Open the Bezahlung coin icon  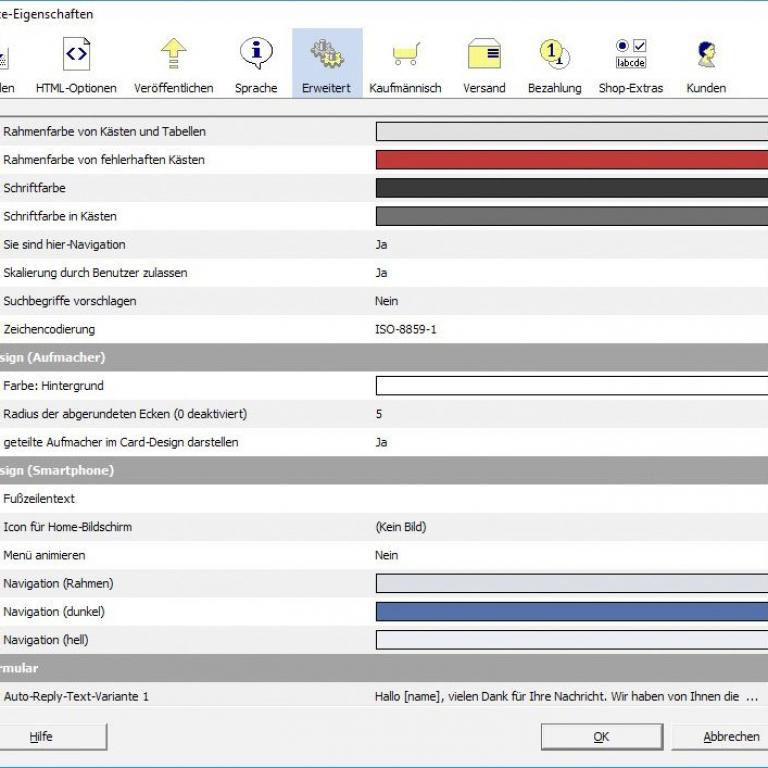(x=554, y=55)
